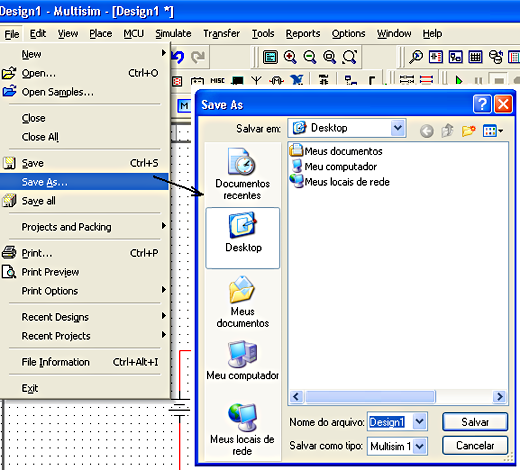Click the Salvar button
The width and height of the screenshot is (520, 470).
point(475,422)
